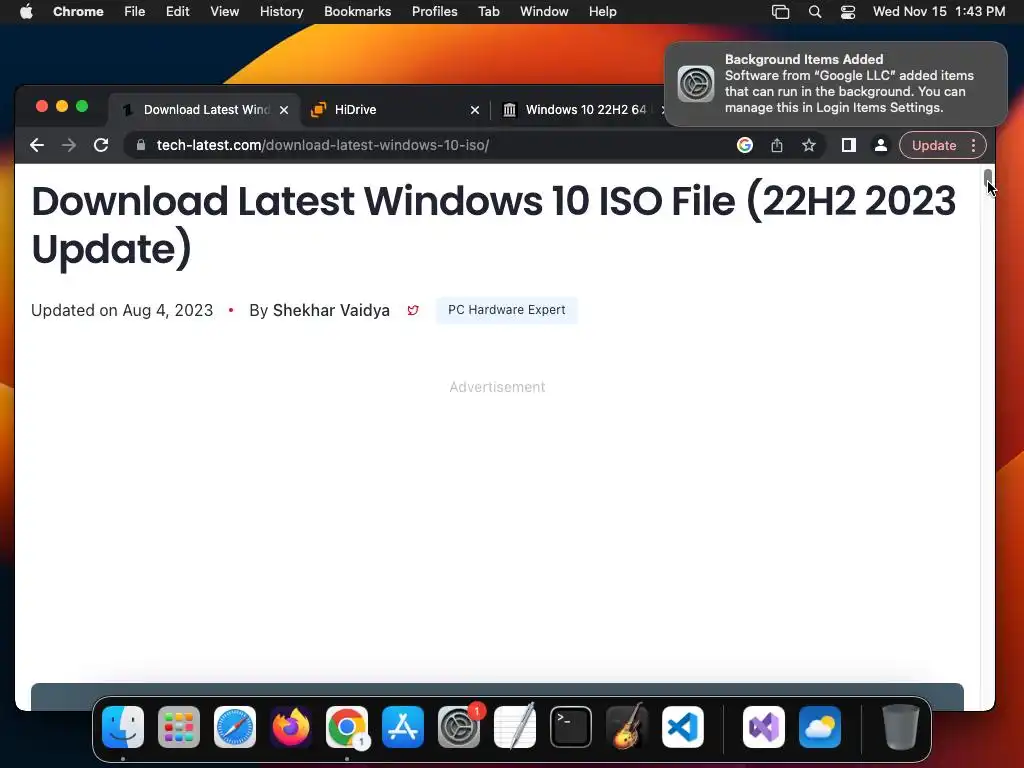Open the Profiles menu
The width and height of the screenshot is (1024, 768).
434,11
